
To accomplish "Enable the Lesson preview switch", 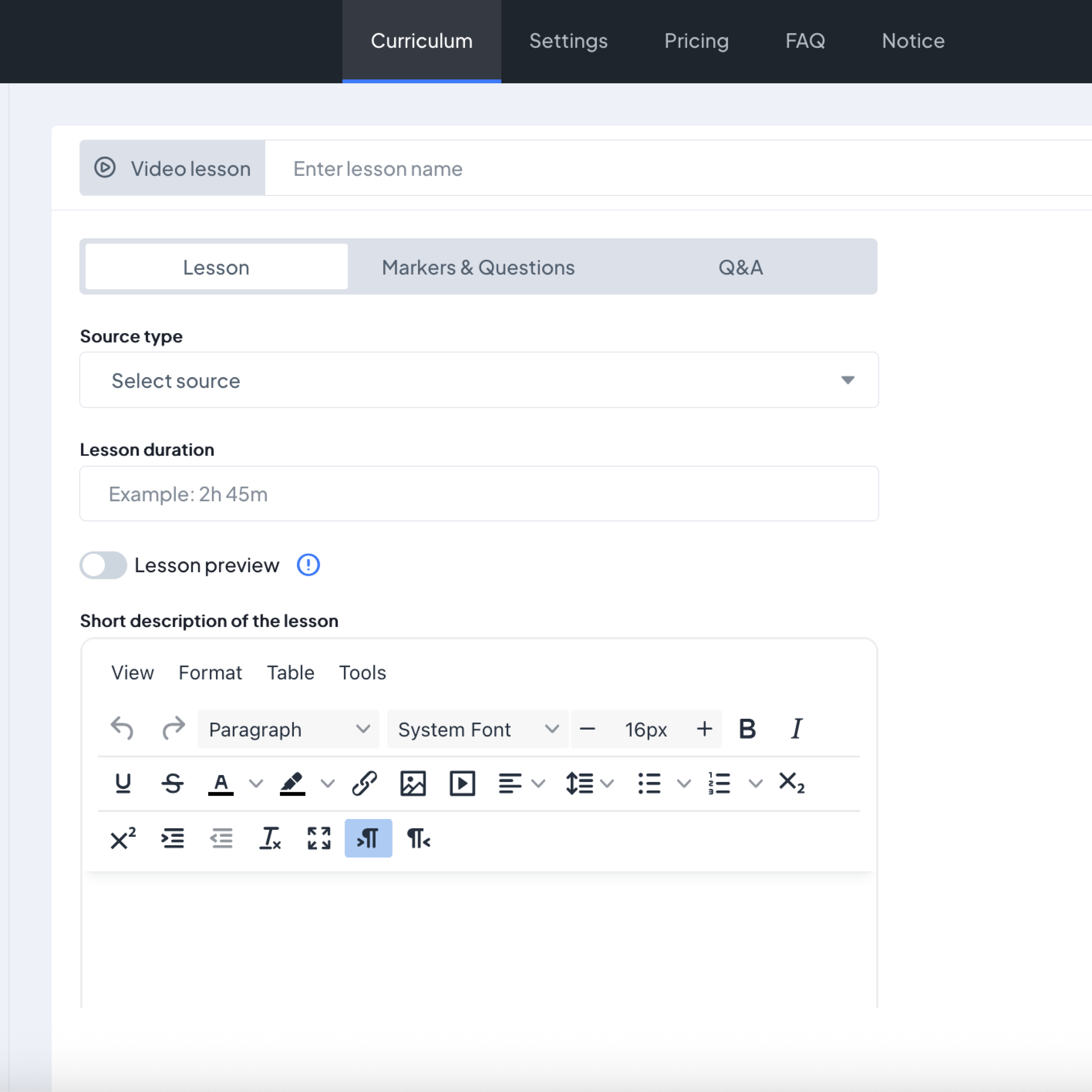I will point(103,565).
